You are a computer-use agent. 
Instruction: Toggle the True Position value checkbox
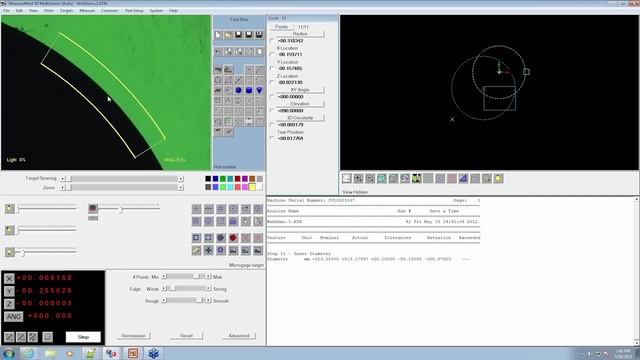tap(272, 138)
